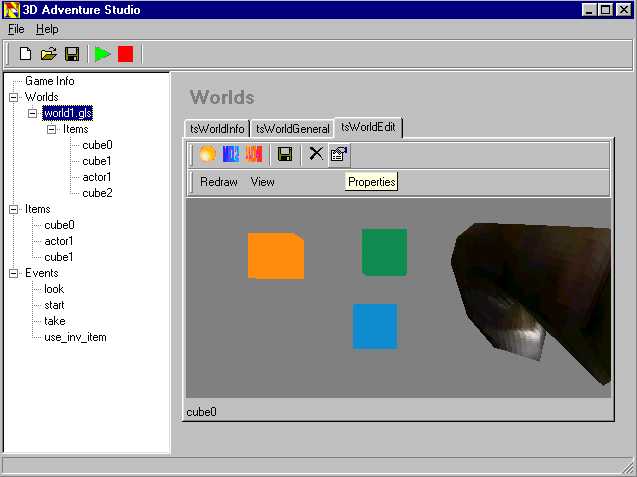Run the game with green play button
Image resolution: width=637 pixels, height=477 pixels.
click(102, 54)
